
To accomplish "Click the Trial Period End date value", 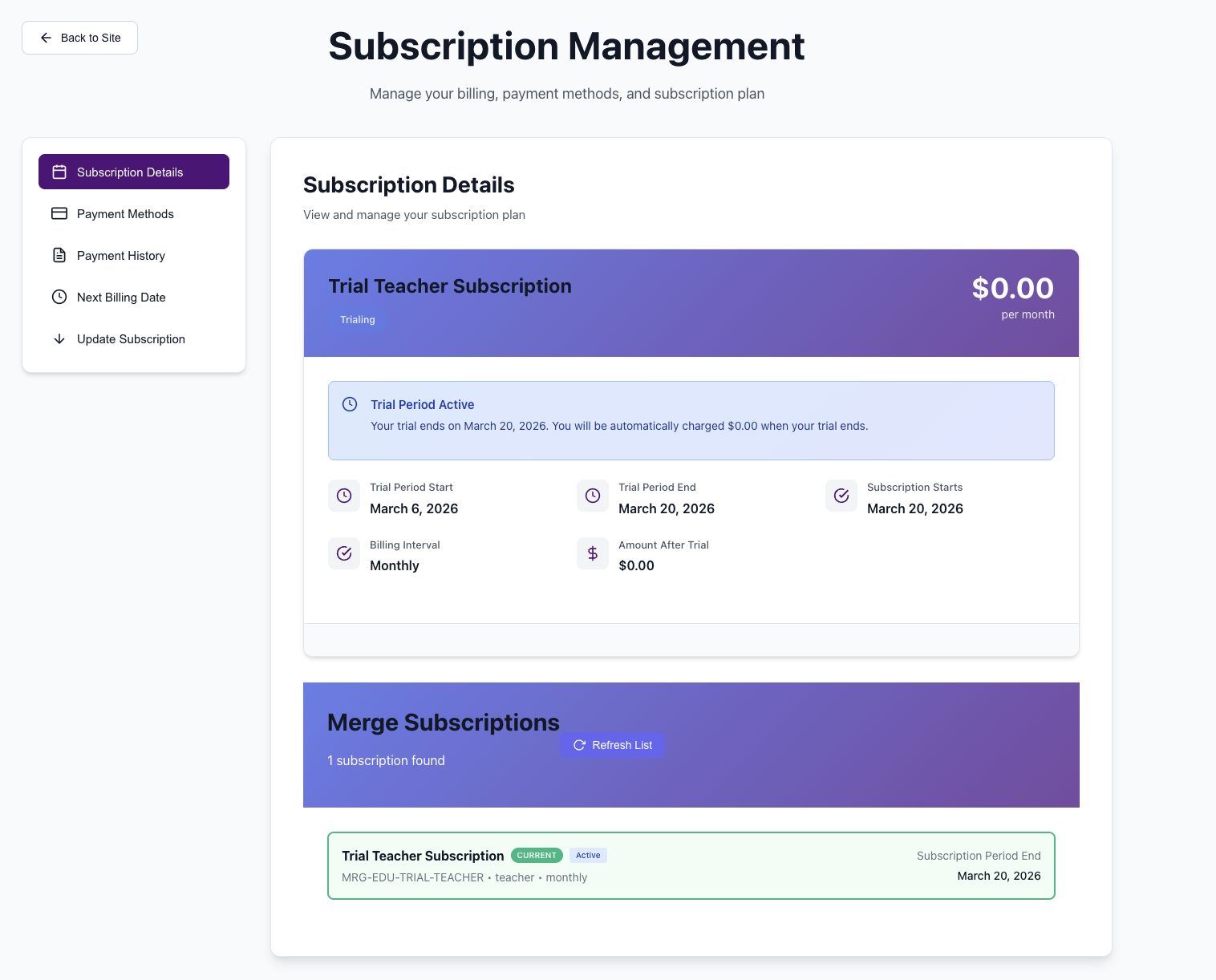I will [667, 508].
